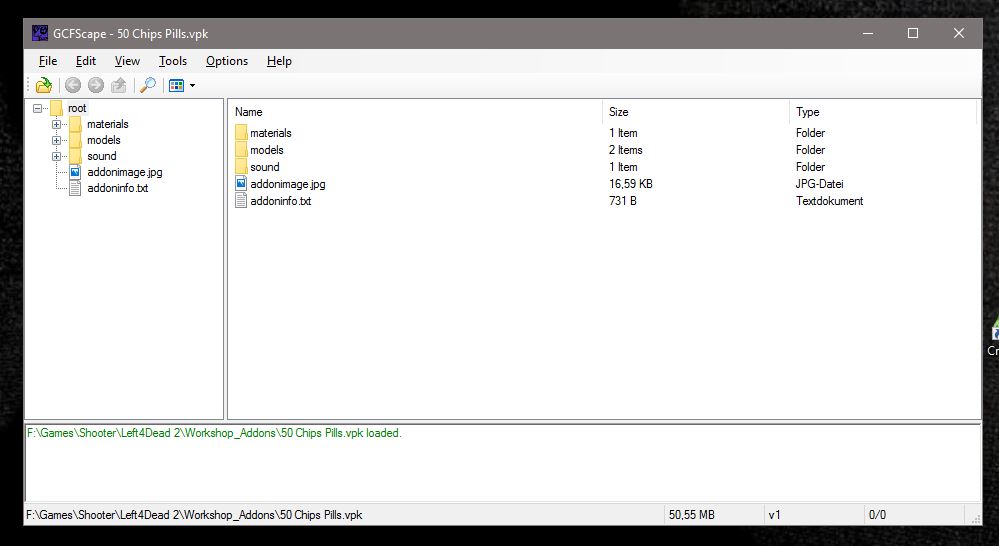
Task: Click the 731 B size cell
Action: coord(623,201)
